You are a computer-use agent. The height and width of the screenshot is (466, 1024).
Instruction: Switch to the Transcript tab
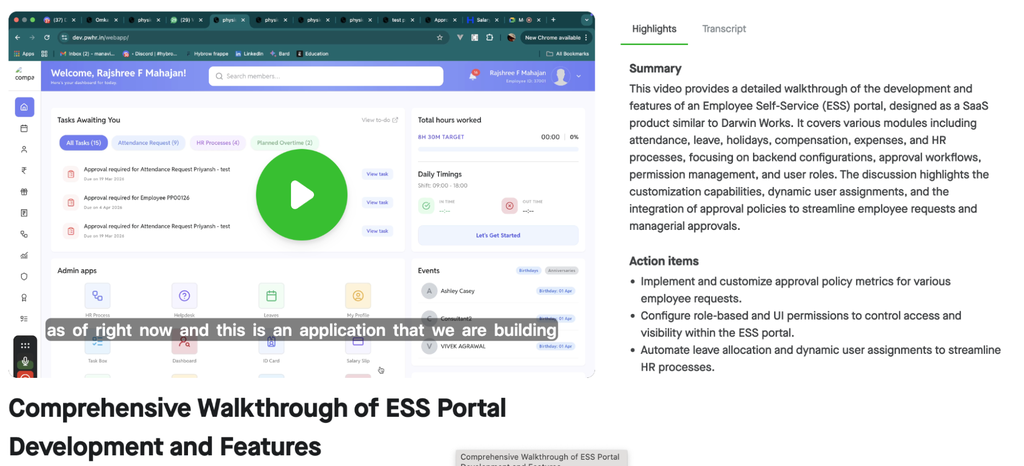point(724,29)
